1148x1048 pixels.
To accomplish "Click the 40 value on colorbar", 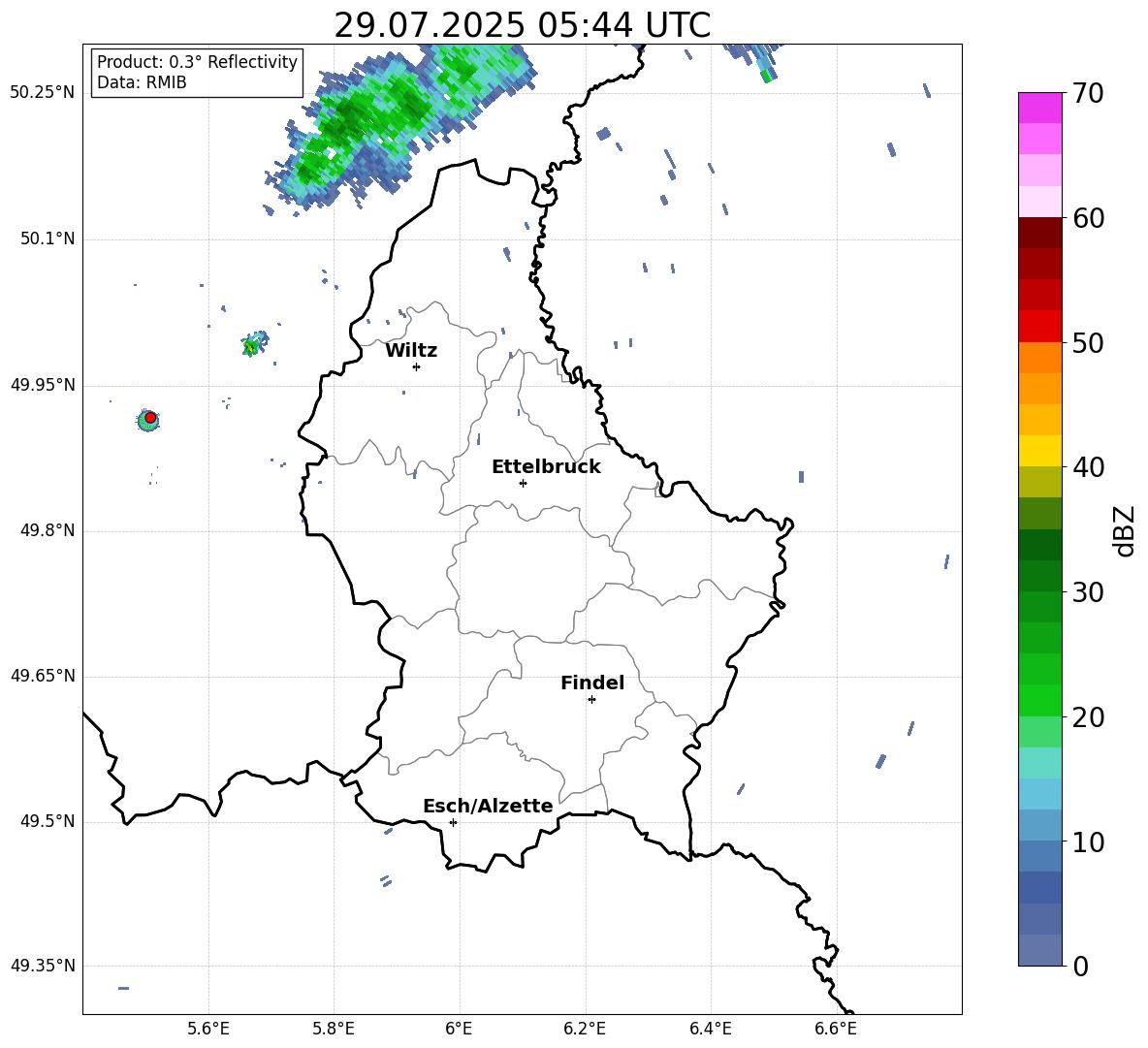I will [1087, 467].
